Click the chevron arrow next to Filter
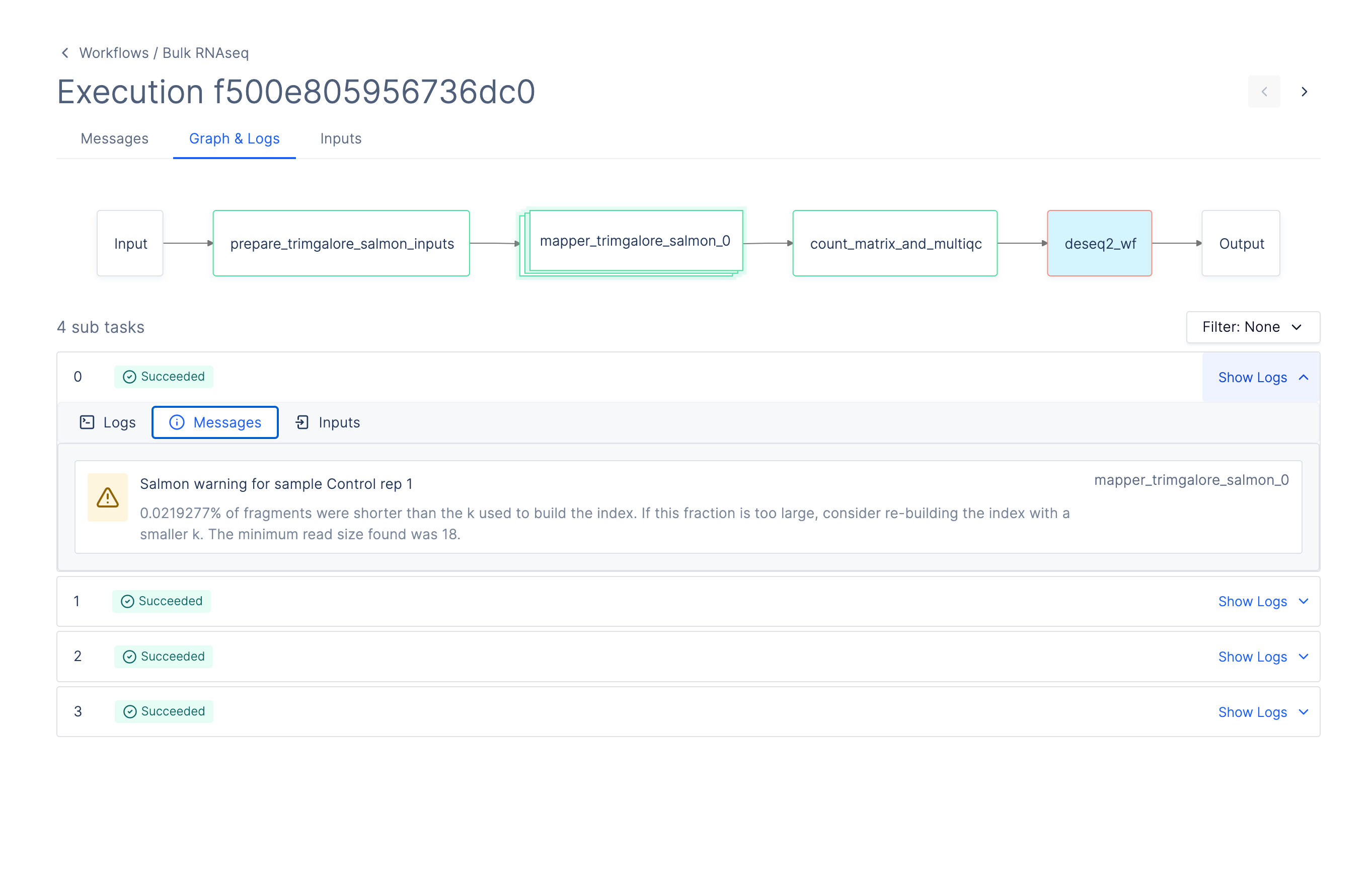The height and width of the screenshot is (869, 1372). (1298, 327)
